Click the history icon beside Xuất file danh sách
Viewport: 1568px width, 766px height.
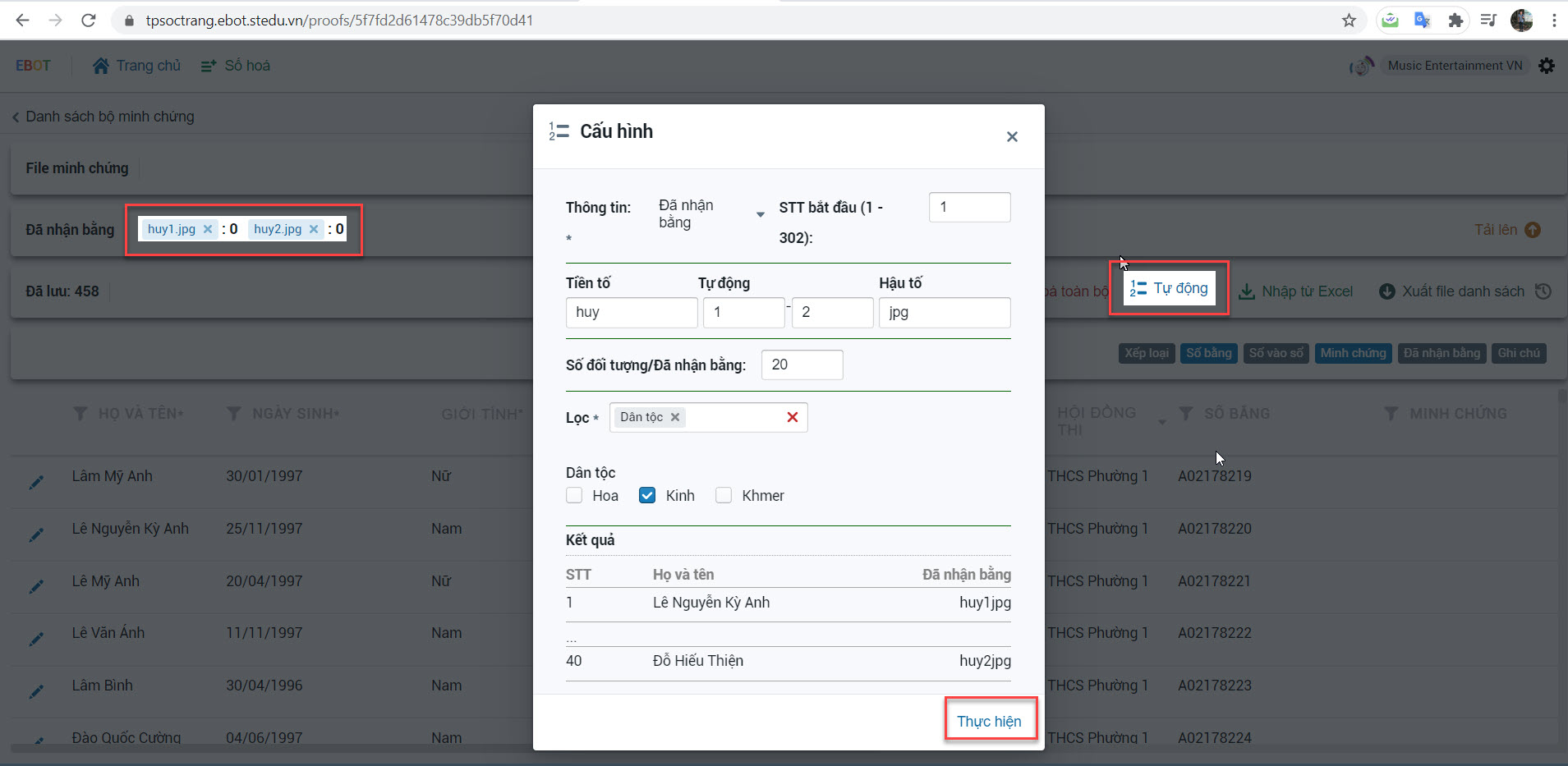coord(1543,291)
